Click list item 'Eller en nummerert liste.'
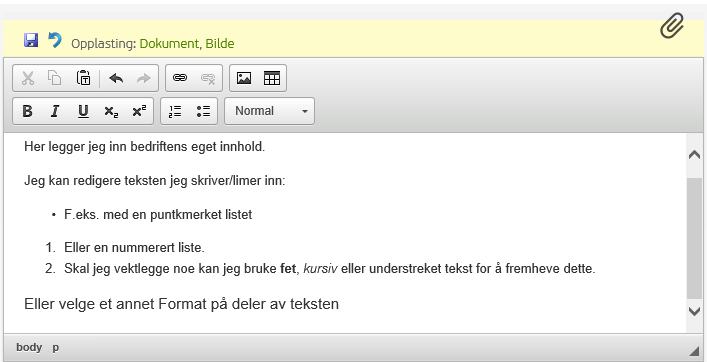This screenshot has width=707, height=362. 134,248
